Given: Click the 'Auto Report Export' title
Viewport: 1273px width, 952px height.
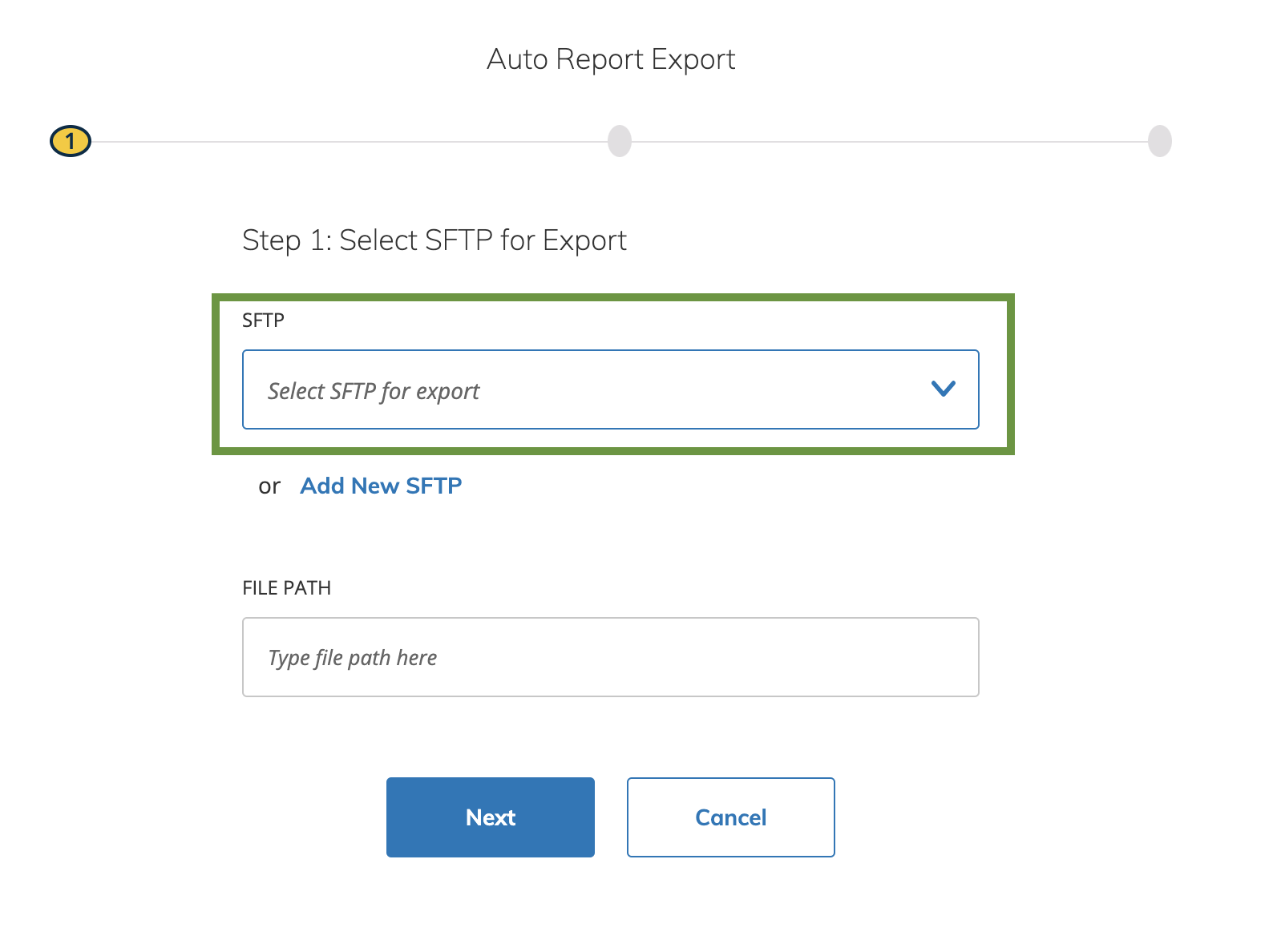Looking at the screenshot, I should [x=611, y=59].
